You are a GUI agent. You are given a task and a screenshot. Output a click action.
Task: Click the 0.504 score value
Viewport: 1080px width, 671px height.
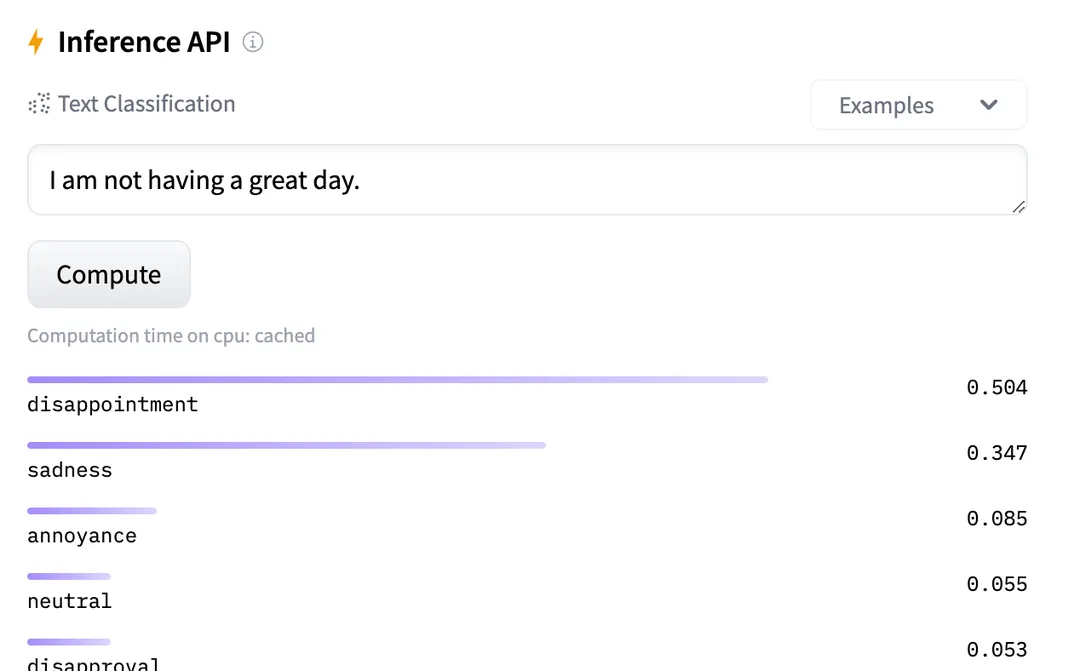click(996, 388)
